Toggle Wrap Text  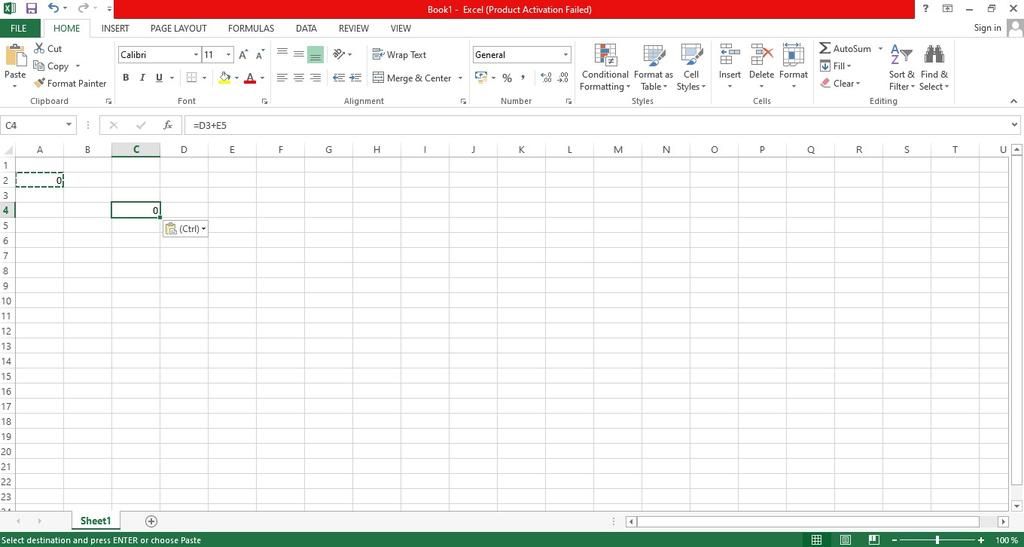coord(400,55)
